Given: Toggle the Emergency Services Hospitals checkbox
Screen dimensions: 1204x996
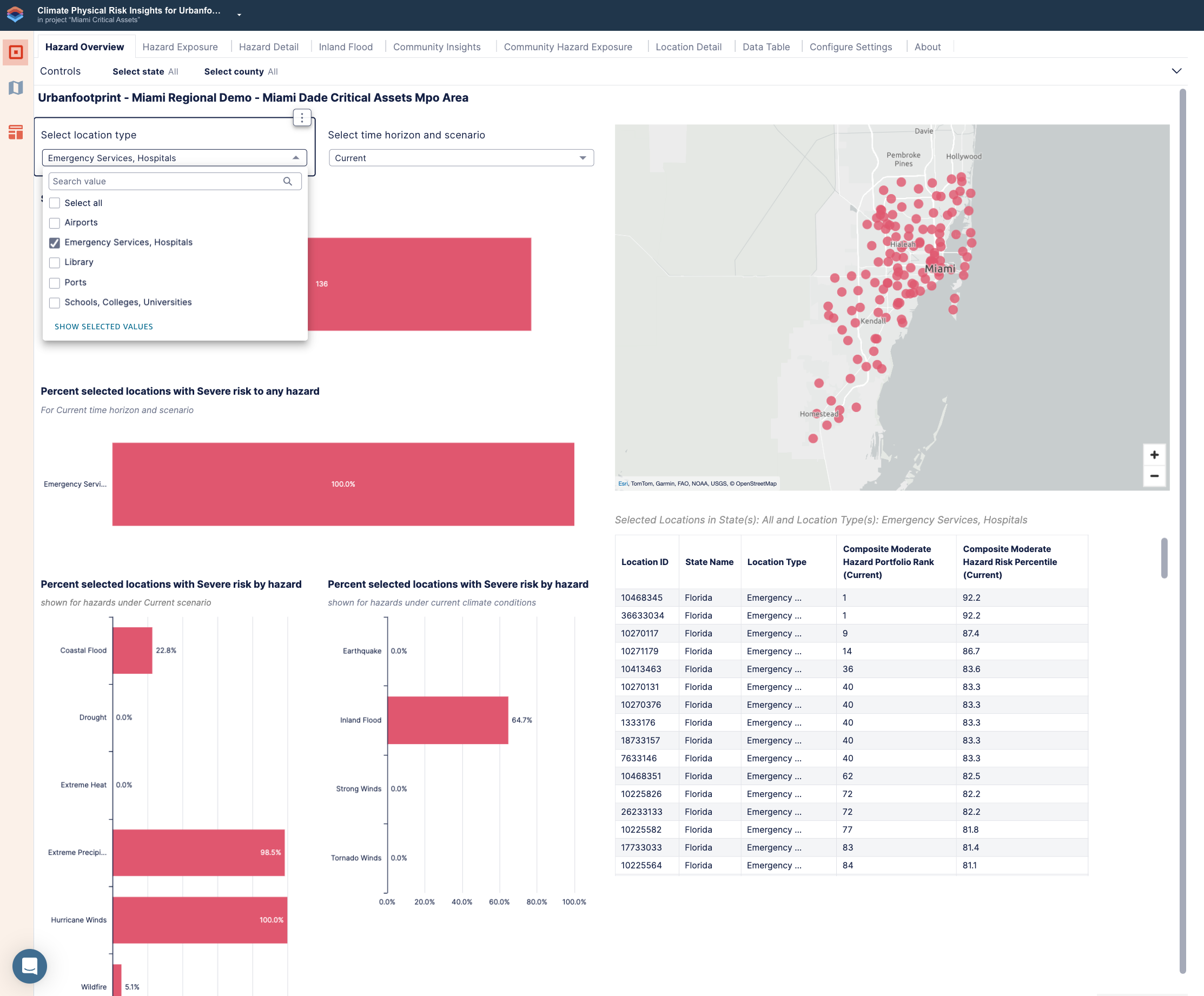Looking at the screenshot, I should (55, 242).
